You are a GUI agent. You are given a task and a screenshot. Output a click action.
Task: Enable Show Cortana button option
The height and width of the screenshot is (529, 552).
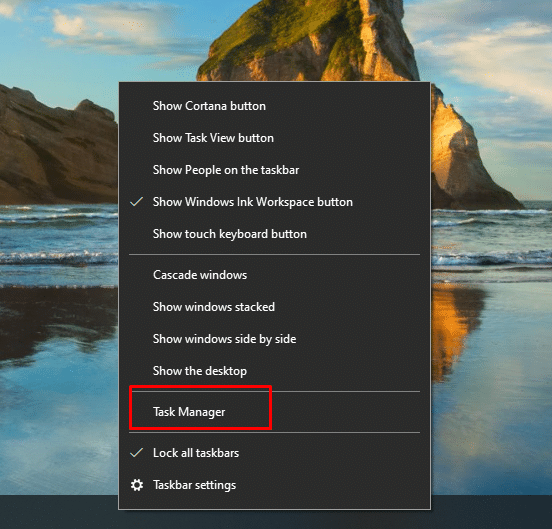[274, 106]
